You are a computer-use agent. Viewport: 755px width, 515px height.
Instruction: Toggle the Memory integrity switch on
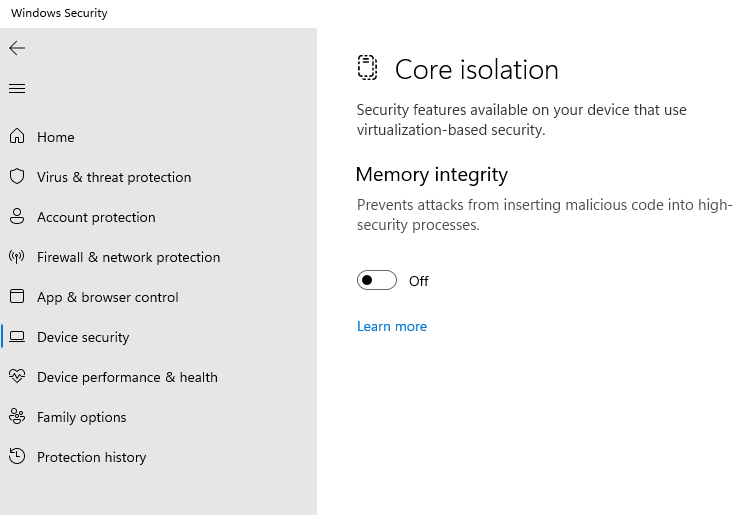pos(377,281)
